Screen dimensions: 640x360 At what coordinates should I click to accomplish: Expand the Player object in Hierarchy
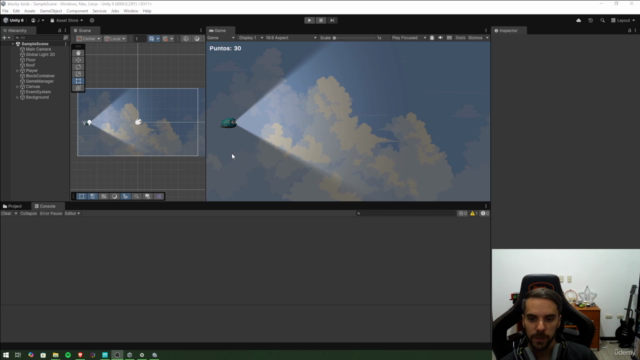tap(17, 71)
